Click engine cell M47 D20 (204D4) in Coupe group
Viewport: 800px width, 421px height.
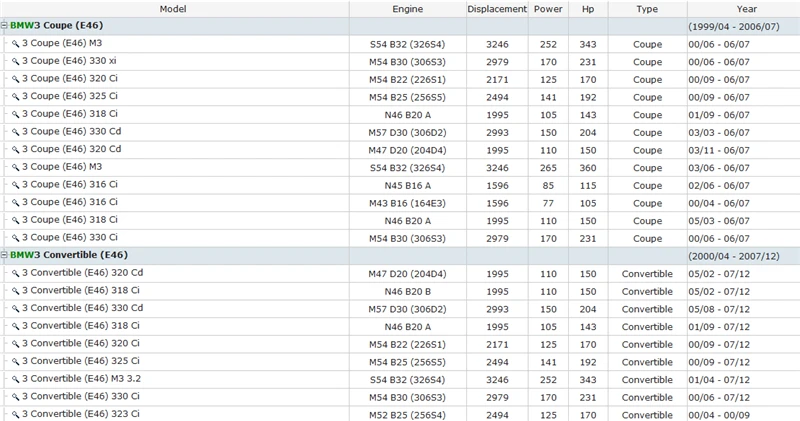pos(407,151)
